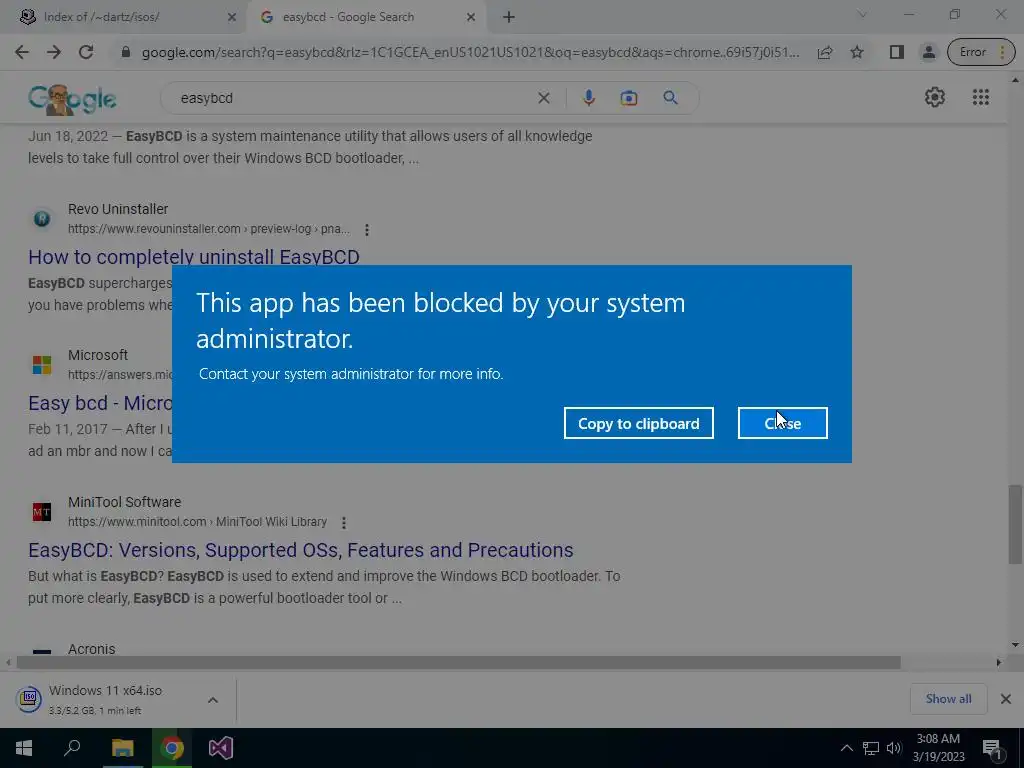
Task: Click 'Acronis' result site name
Action: [x=91, y=649]
